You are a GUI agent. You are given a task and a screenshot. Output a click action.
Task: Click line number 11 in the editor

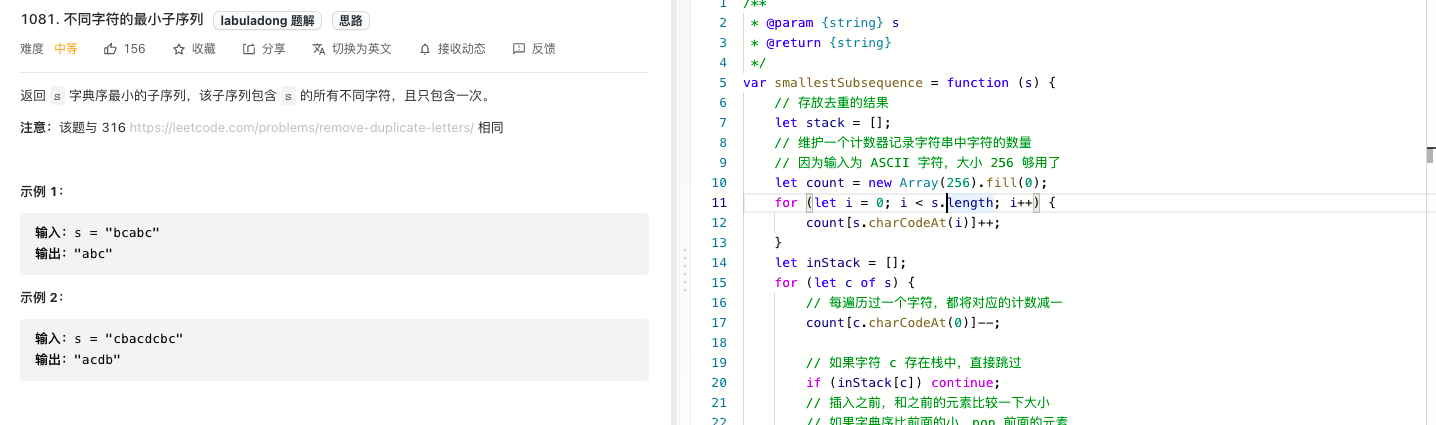coord(718,202)
